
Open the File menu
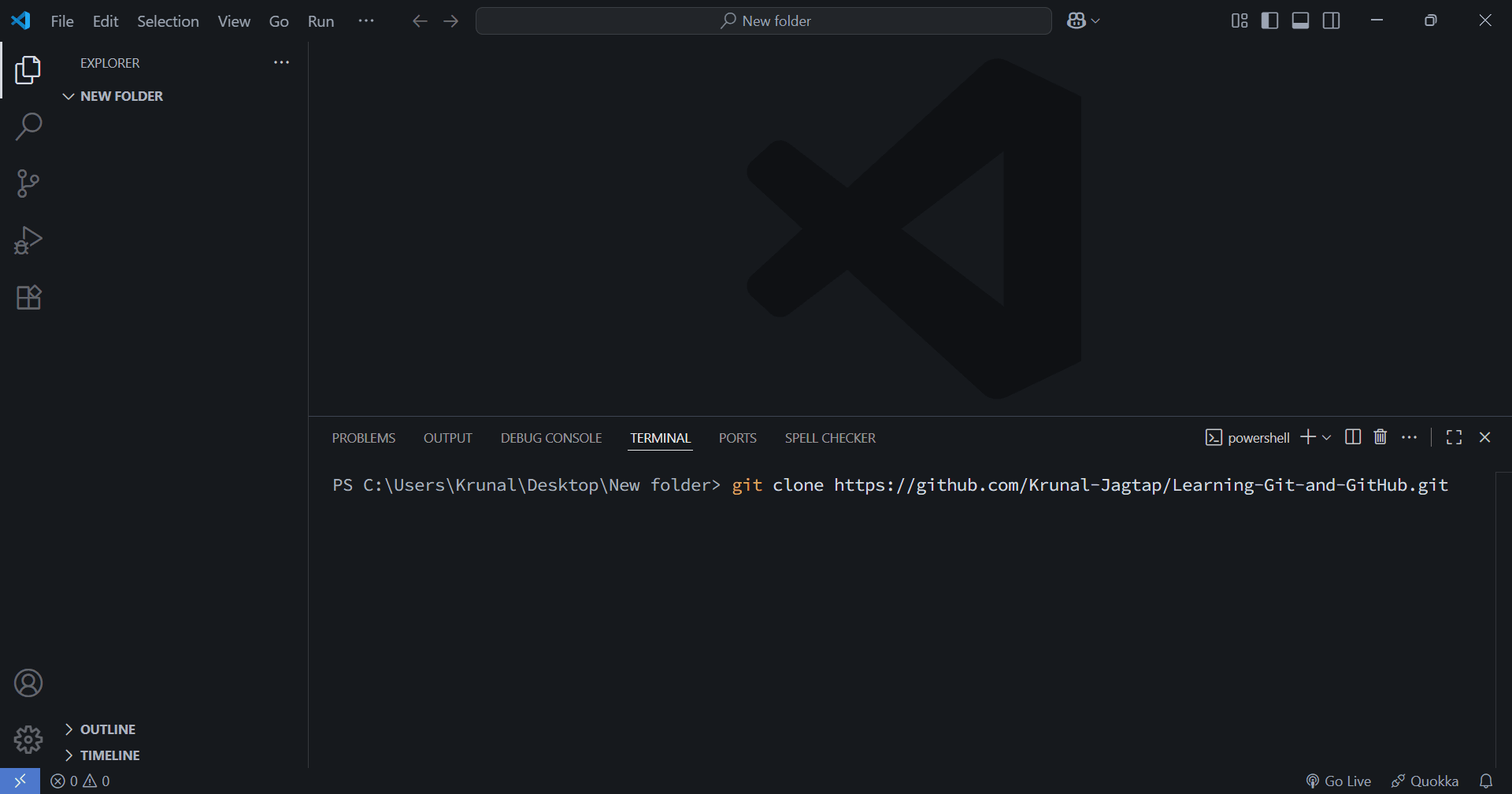pyautogui.click(x=62, y=21)
